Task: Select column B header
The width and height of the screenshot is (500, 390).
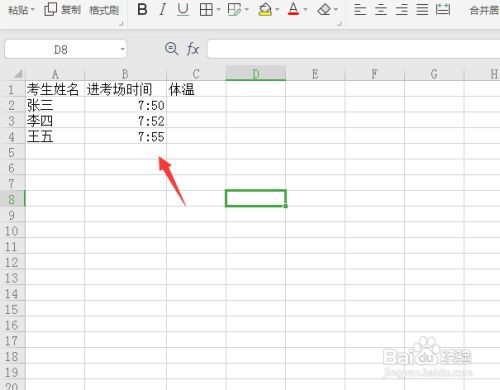Action: 125,74
